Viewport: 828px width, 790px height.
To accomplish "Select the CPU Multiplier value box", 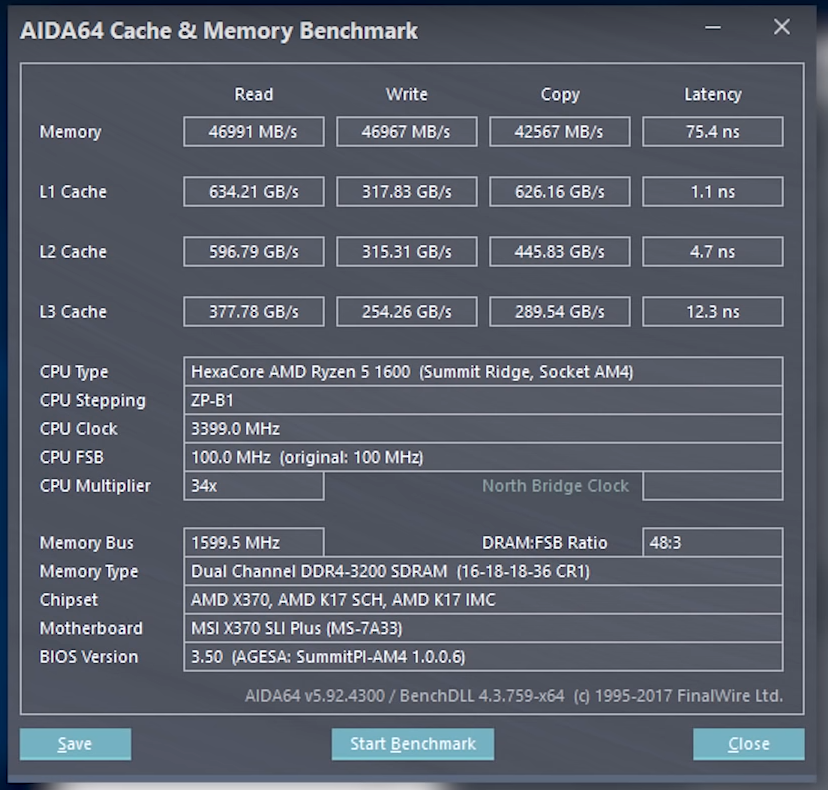I will tap(253, 486).
